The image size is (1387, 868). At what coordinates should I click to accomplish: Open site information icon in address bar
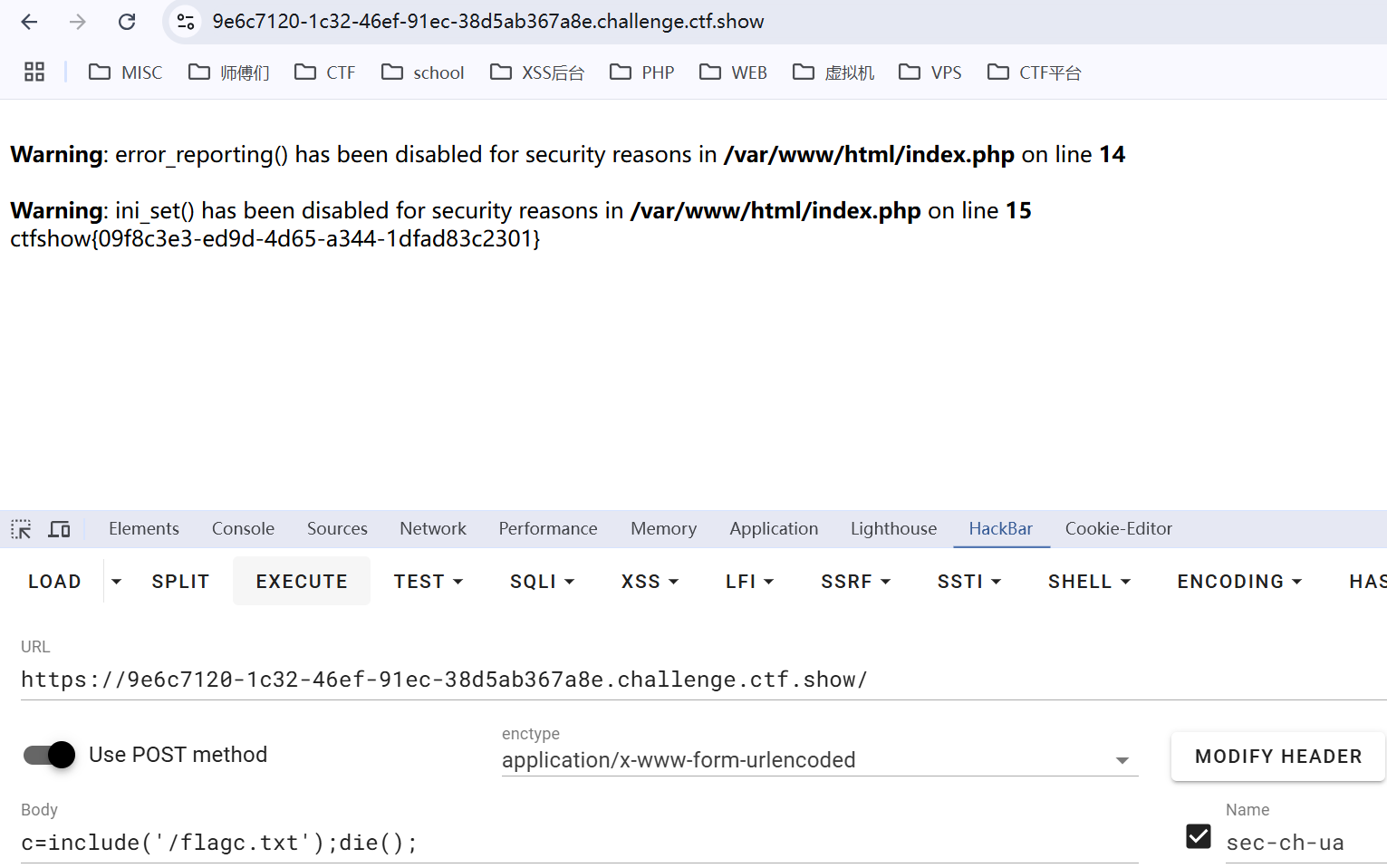tap(186, 22)
